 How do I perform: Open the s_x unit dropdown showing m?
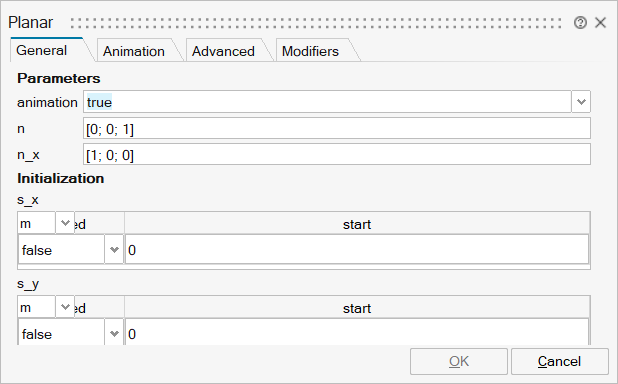tap(46, 224)
